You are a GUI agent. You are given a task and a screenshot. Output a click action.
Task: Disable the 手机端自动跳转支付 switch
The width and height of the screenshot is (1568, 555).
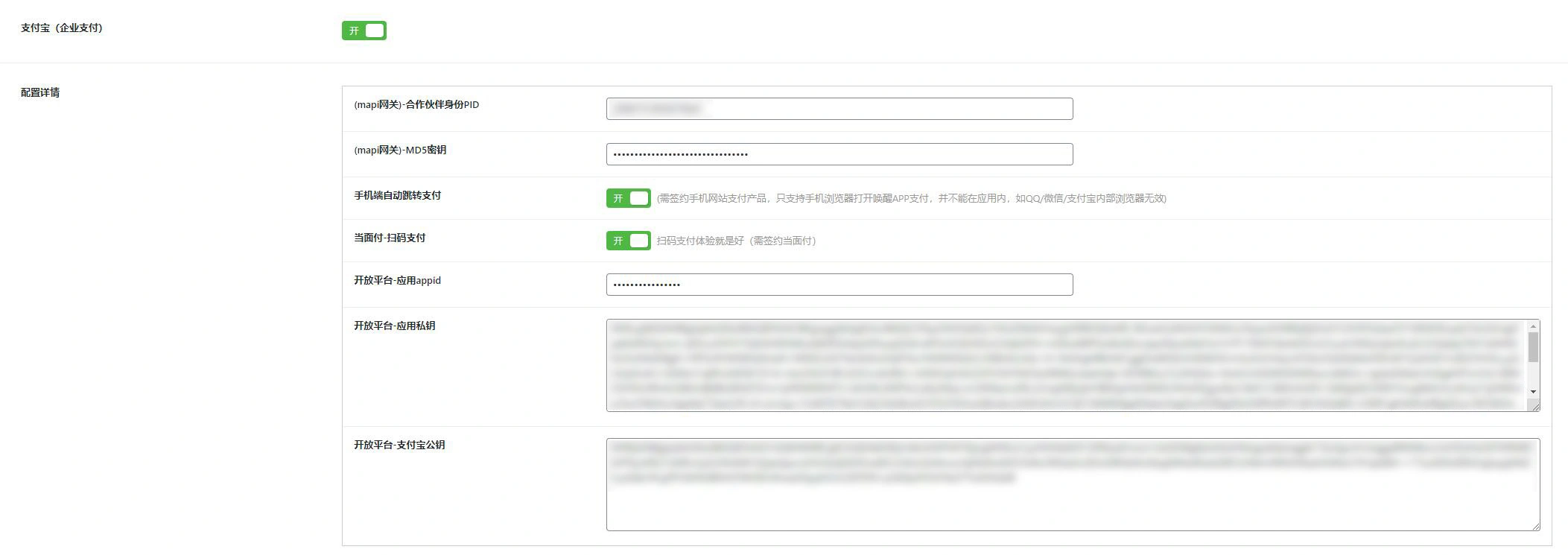628,198
